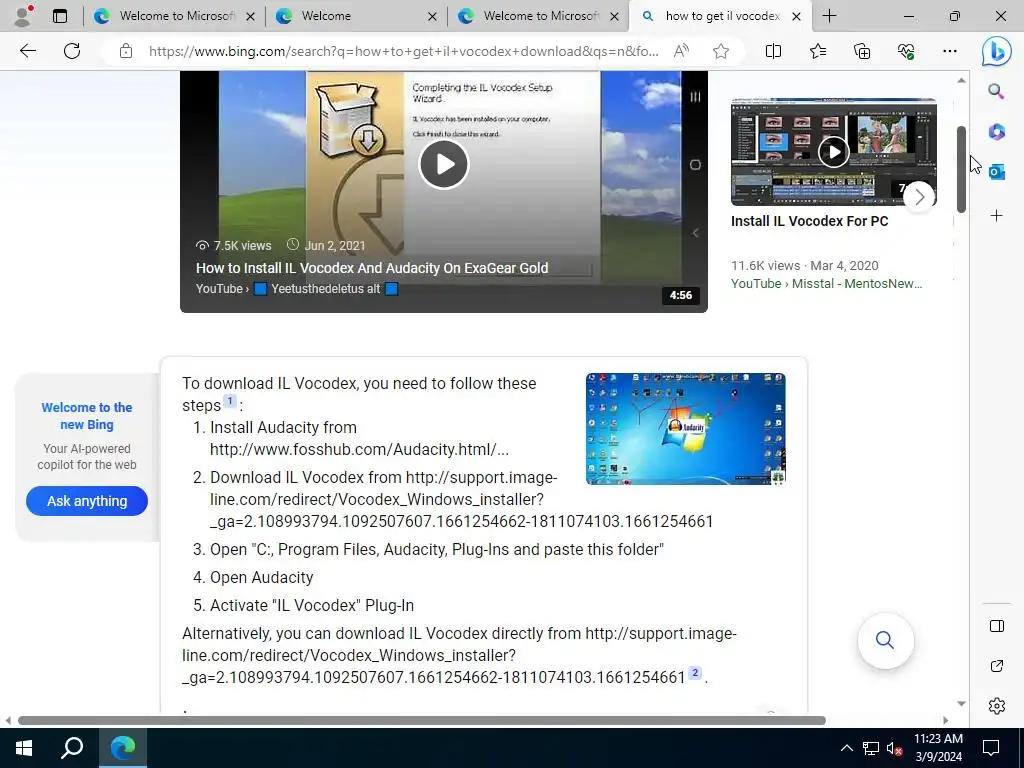The image size is (1024, 768).
Task: Click the vertical page scrollbar thumb
Action: (961, 169)
